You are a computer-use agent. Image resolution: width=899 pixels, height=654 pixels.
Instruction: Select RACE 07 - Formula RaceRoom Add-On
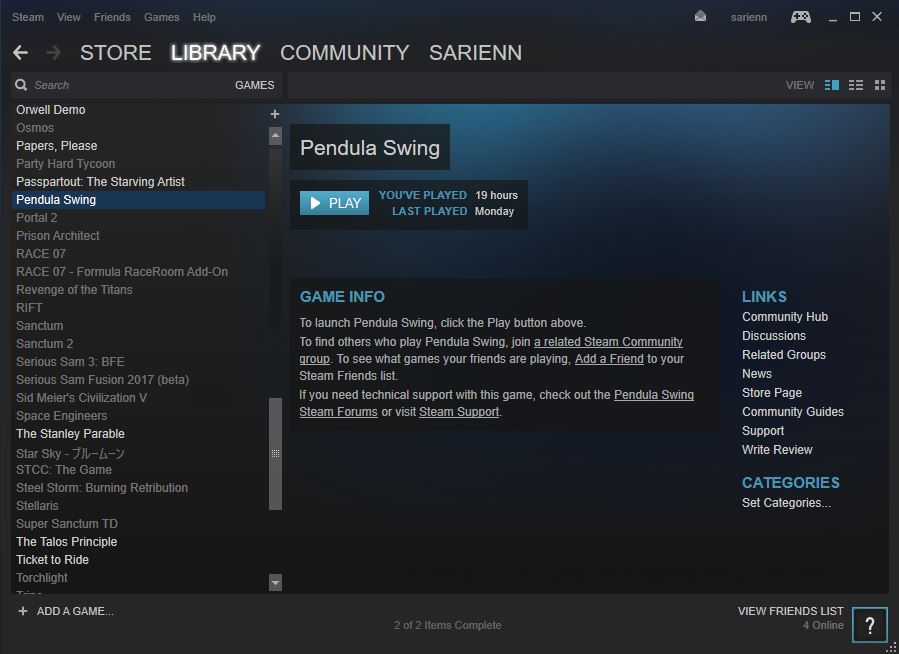(x=138, y=272)
